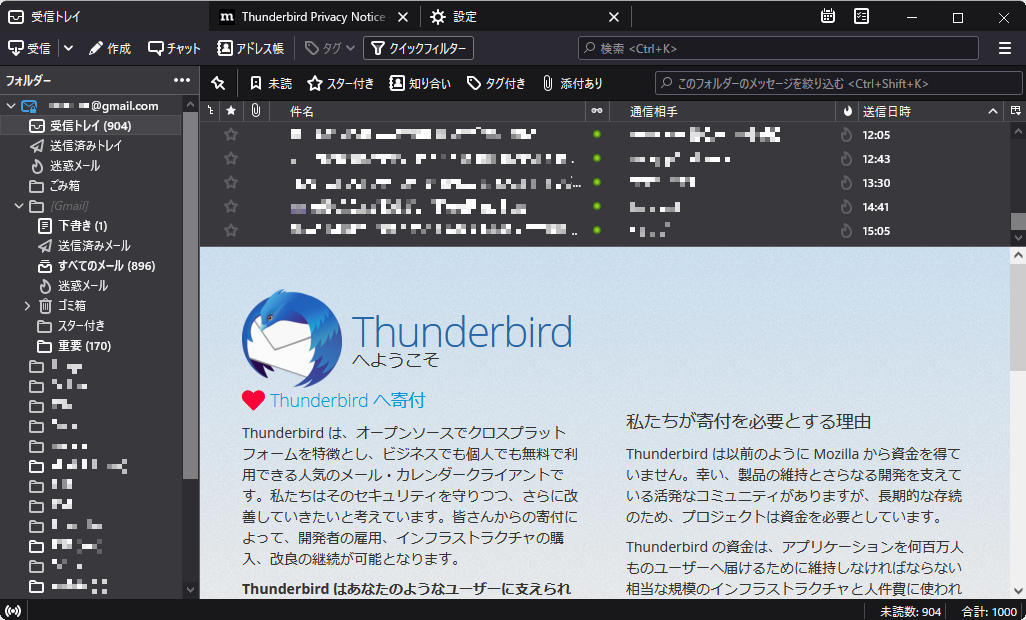The width and height of the screenshot is (1026, 620).
Task: Star the first message in the list
Action: coord(231,134)
